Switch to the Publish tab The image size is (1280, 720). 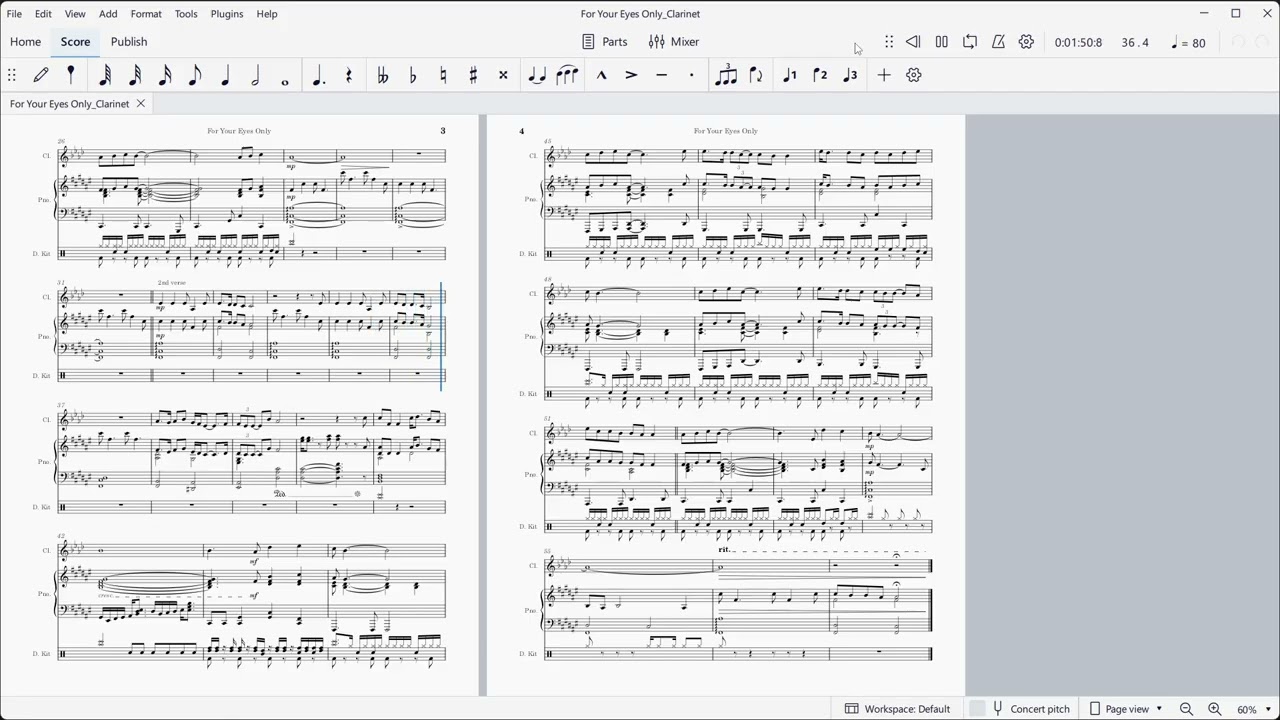coord(129,42)
